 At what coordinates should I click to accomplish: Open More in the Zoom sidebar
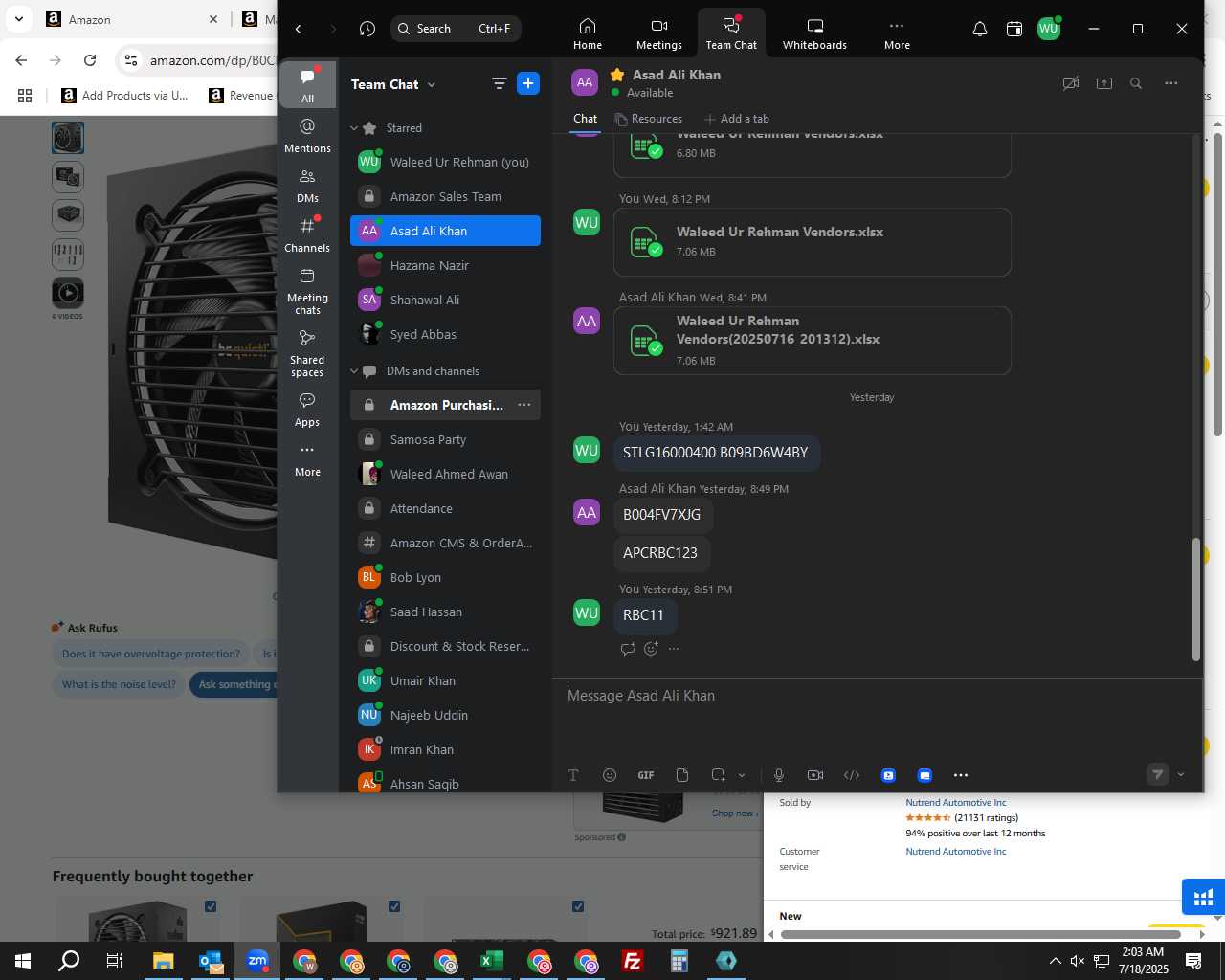pos(307,459)
